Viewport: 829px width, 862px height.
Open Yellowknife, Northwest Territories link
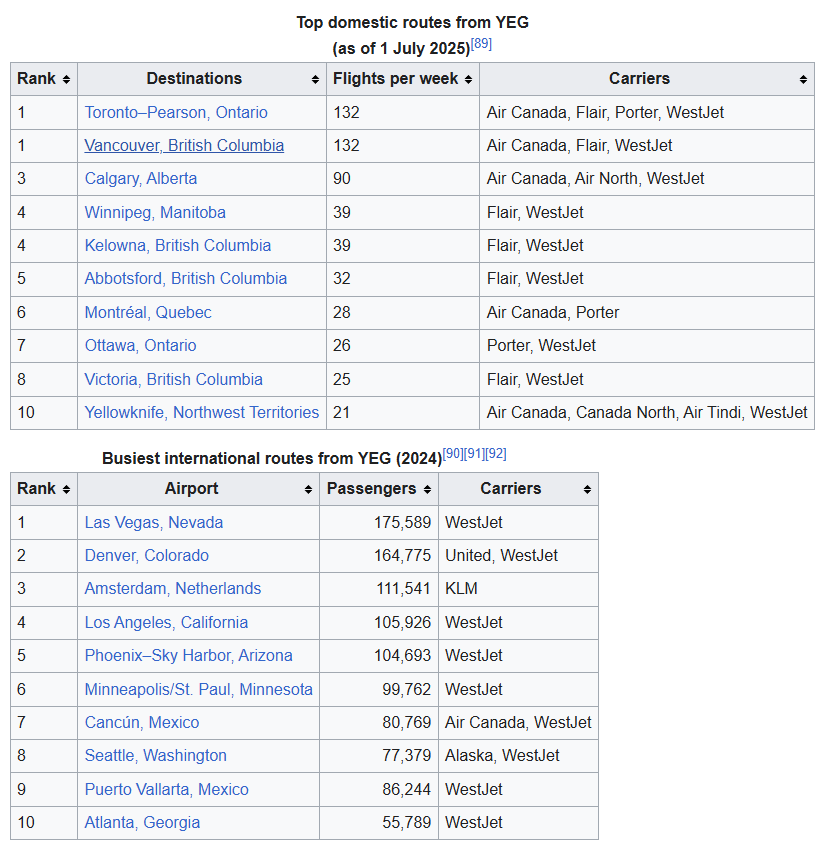click(x=201, y=412)
